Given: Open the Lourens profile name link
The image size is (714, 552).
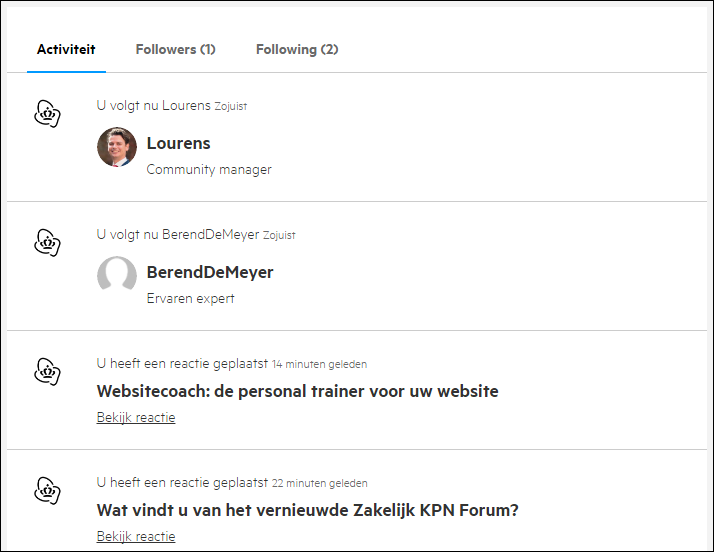Looking at the screenshot, I should (178, 143).
